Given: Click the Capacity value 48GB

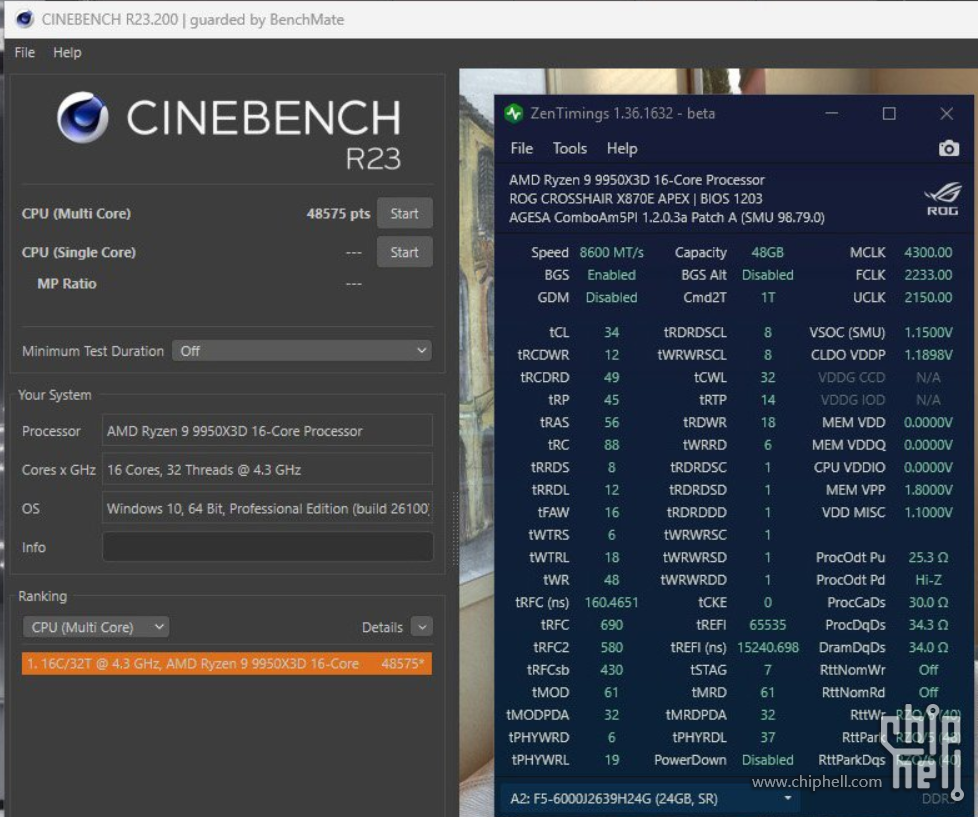Looking at the screenshot, I should pyautogui.click(x=767, y=253).
